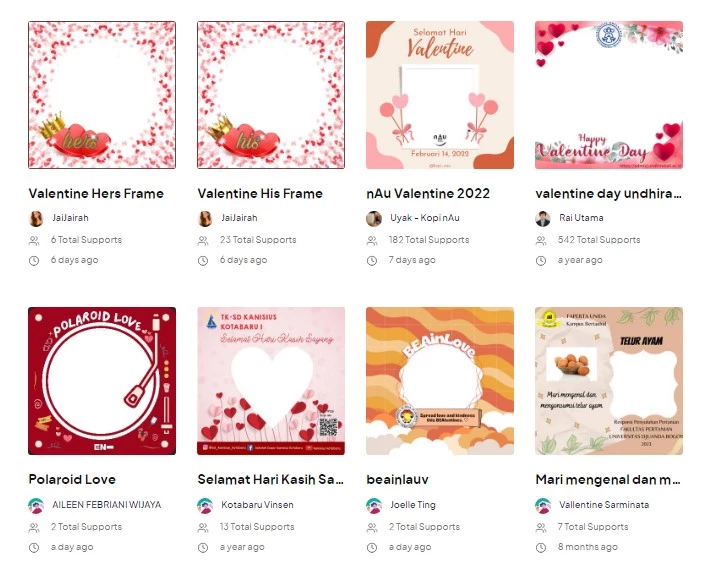Screen dimensions: 714x570
Task: Select the nAu Valentine 2022 frame image
Action: (x=440, y=95)
